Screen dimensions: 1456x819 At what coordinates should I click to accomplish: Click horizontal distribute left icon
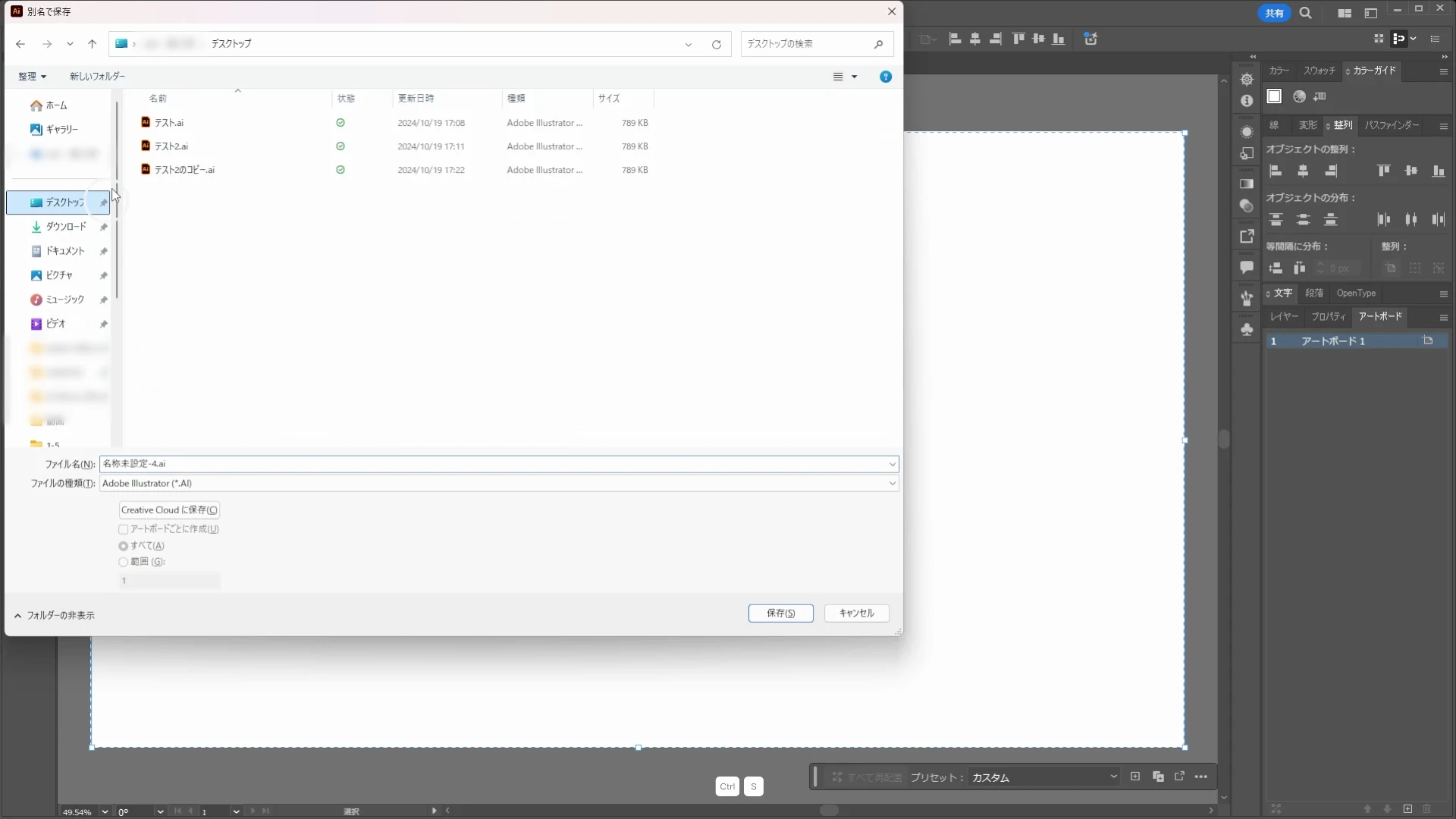coord(1384,220)
